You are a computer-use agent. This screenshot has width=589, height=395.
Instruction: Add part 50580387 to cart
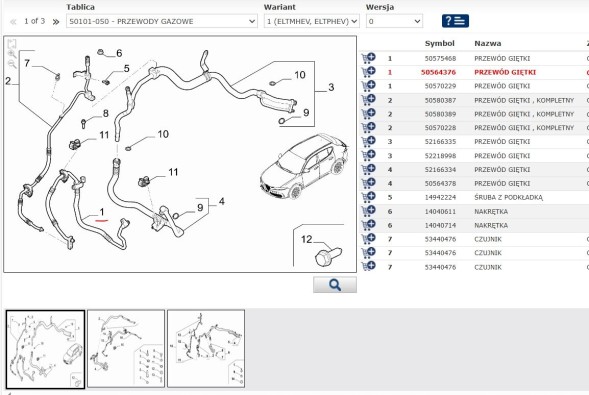368,100
